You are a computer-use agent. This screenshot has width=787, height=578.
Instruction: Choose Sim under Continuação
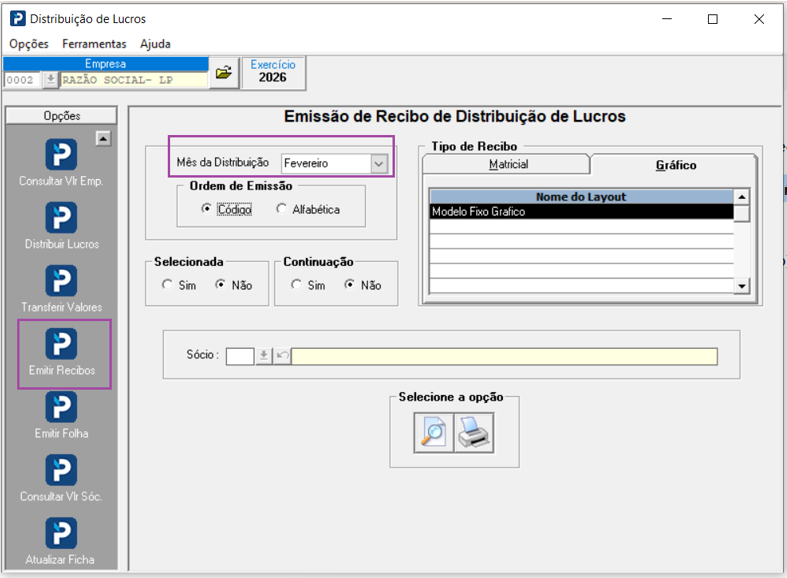tap(296, 285)
